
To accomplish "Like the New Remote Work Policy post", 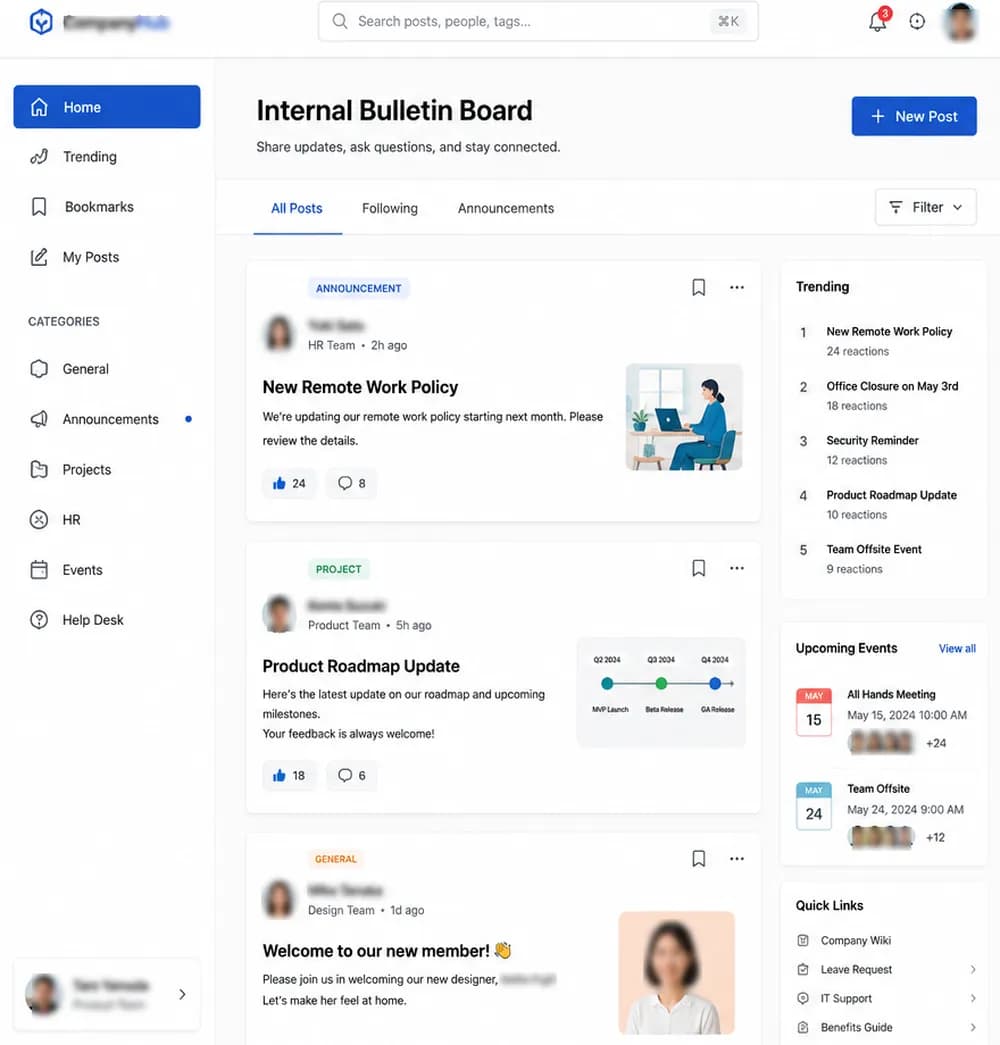I will coord(289,483).
